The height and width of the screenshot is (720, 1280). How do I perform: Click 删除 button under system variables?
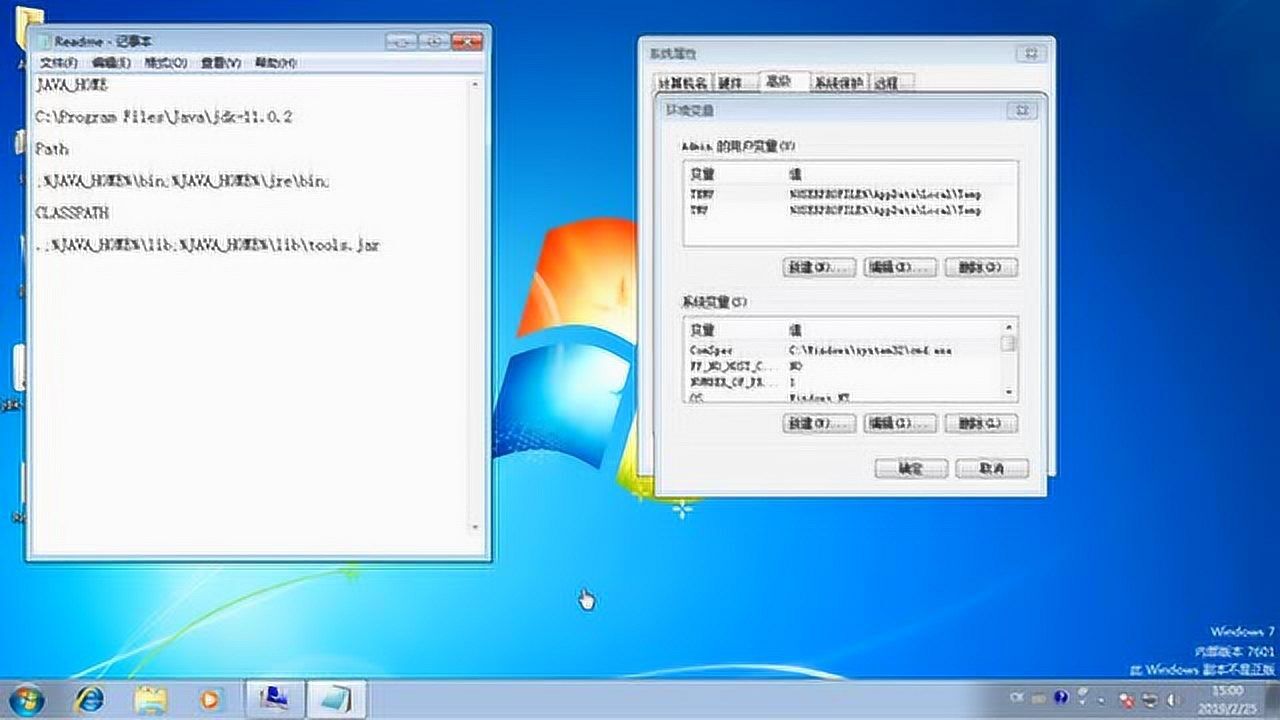(x=980, y=424)
